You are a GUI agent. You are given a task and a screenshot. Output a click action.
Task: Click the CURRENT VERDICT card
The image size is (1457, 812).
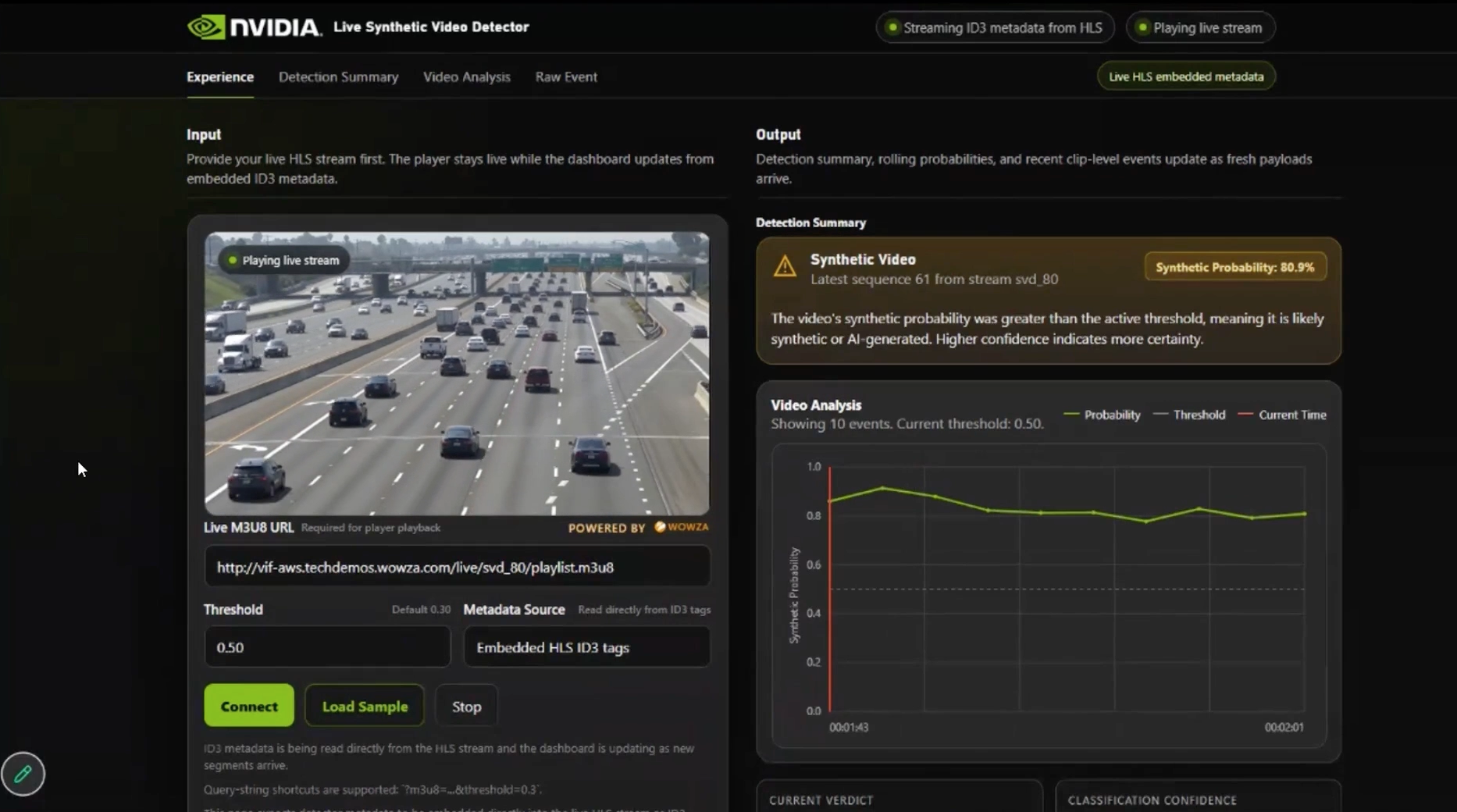pos(899,796)
